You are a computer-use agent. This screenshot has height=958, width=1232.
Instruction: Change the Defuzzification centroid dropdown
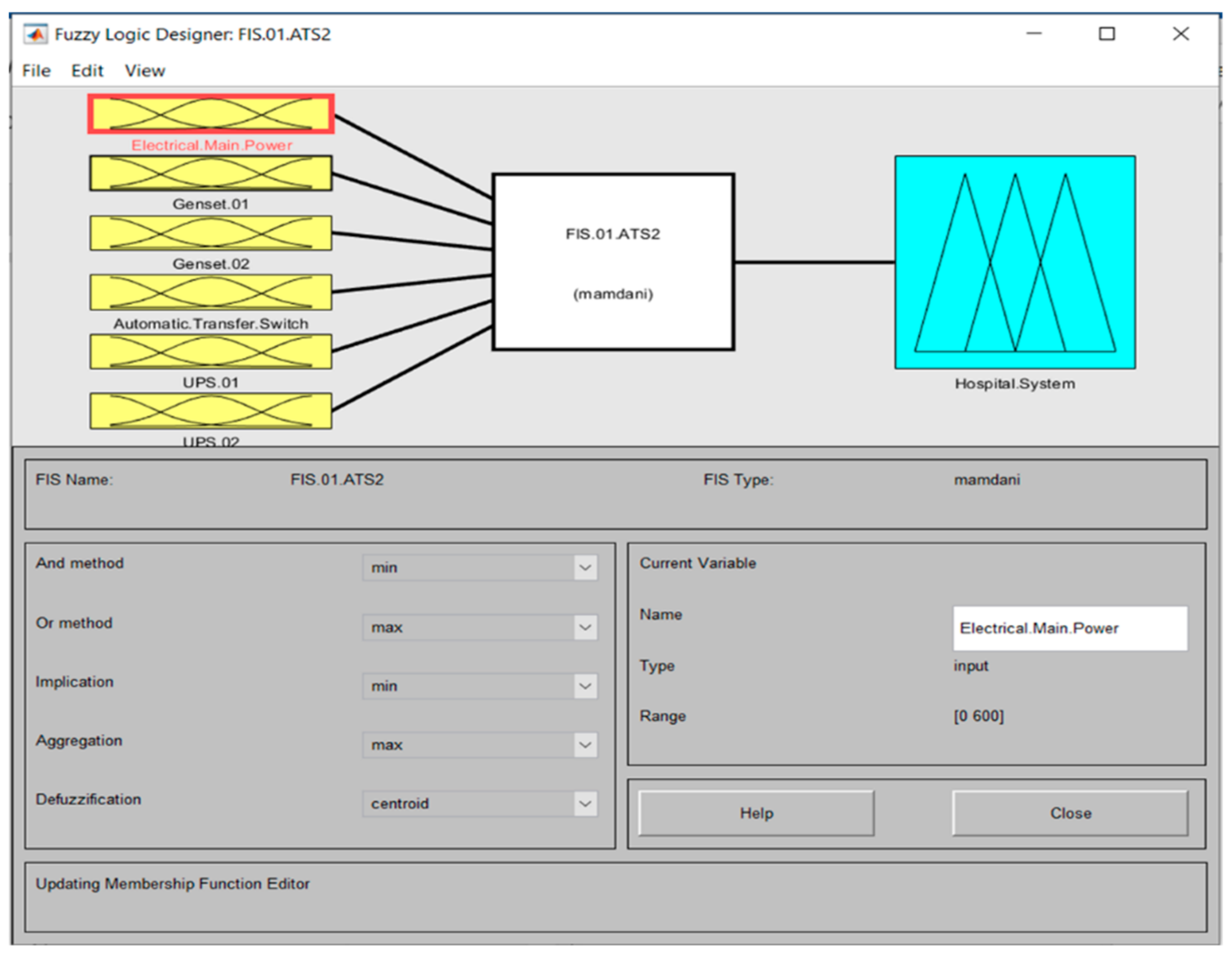479,803
